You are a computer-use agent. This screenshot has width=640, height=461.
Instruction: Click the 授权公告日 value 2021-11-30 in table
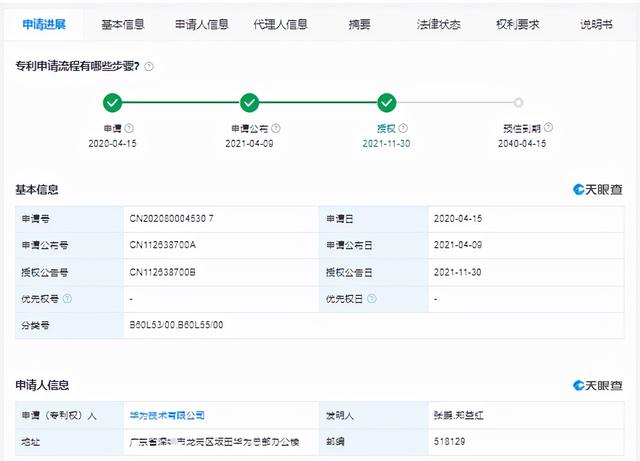[x=458, y=272]
